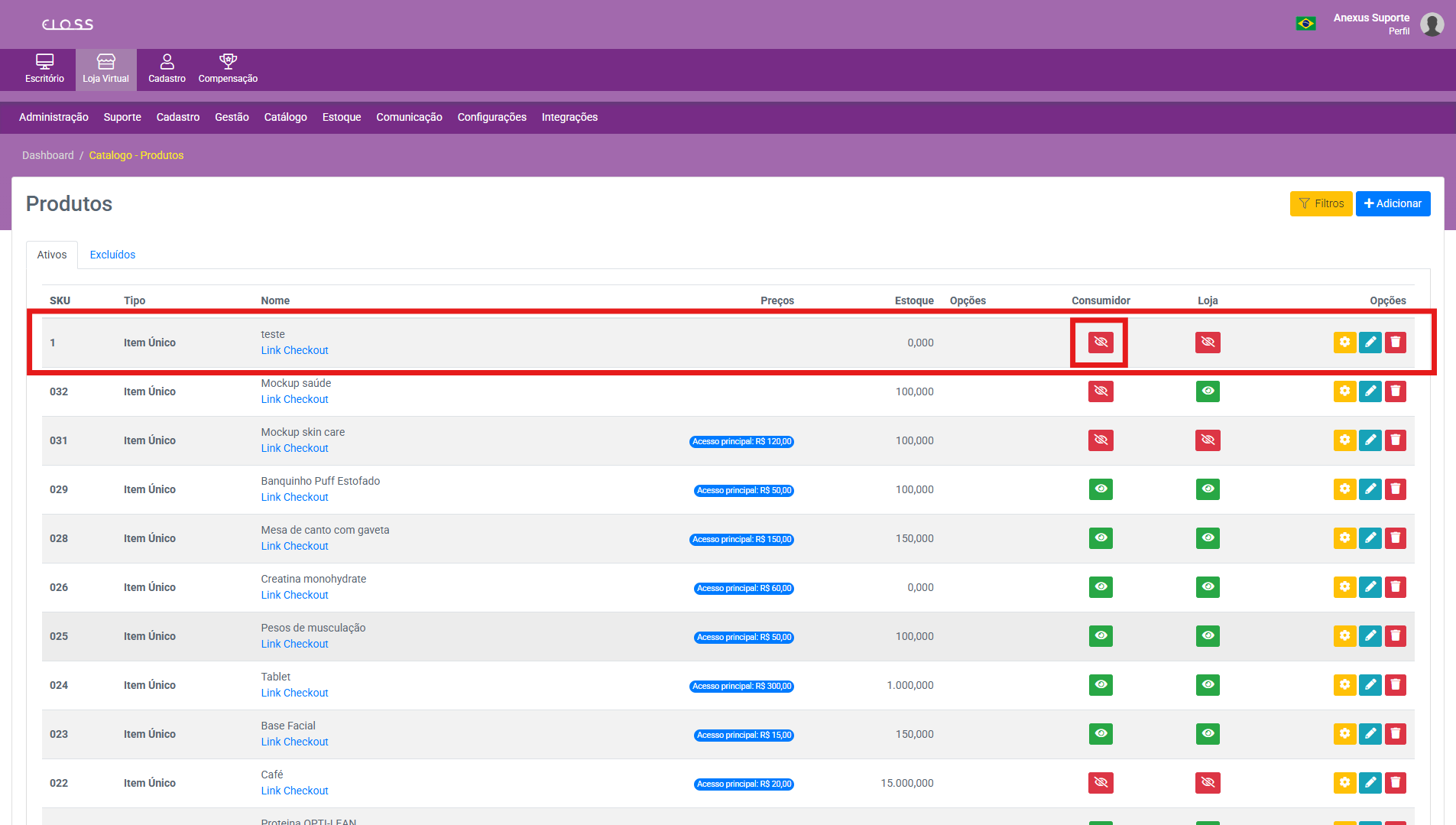
Task: Open the user profile avatar
Action: 1432,24
